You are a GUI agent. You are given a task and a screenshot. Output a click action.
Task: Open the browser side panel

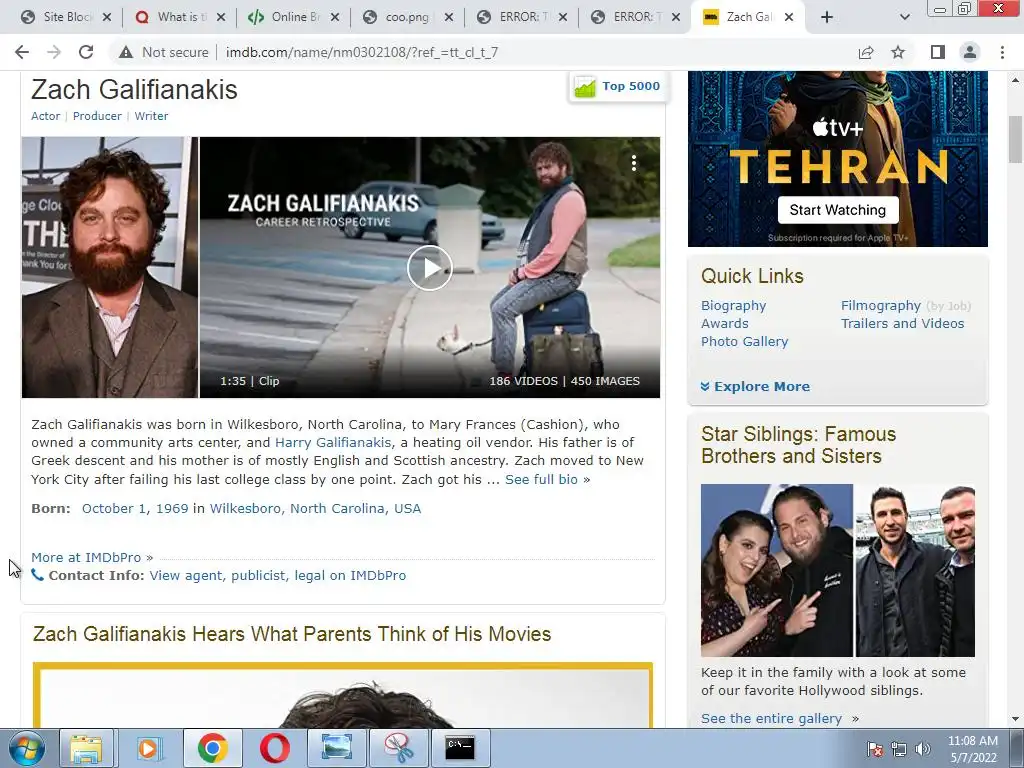click(938, 52)
